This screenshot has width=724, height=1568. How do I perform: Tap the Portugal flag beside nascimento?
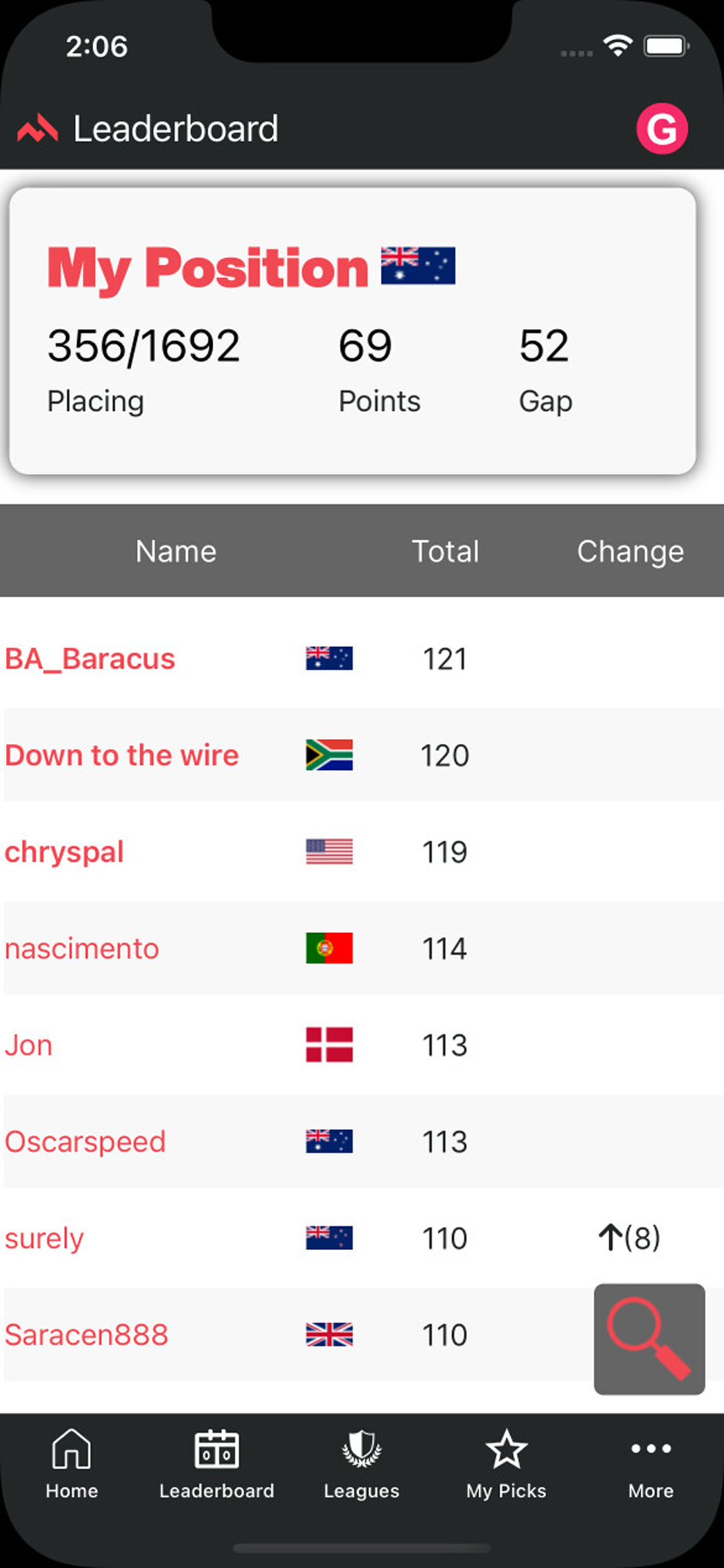coord(329,949)
